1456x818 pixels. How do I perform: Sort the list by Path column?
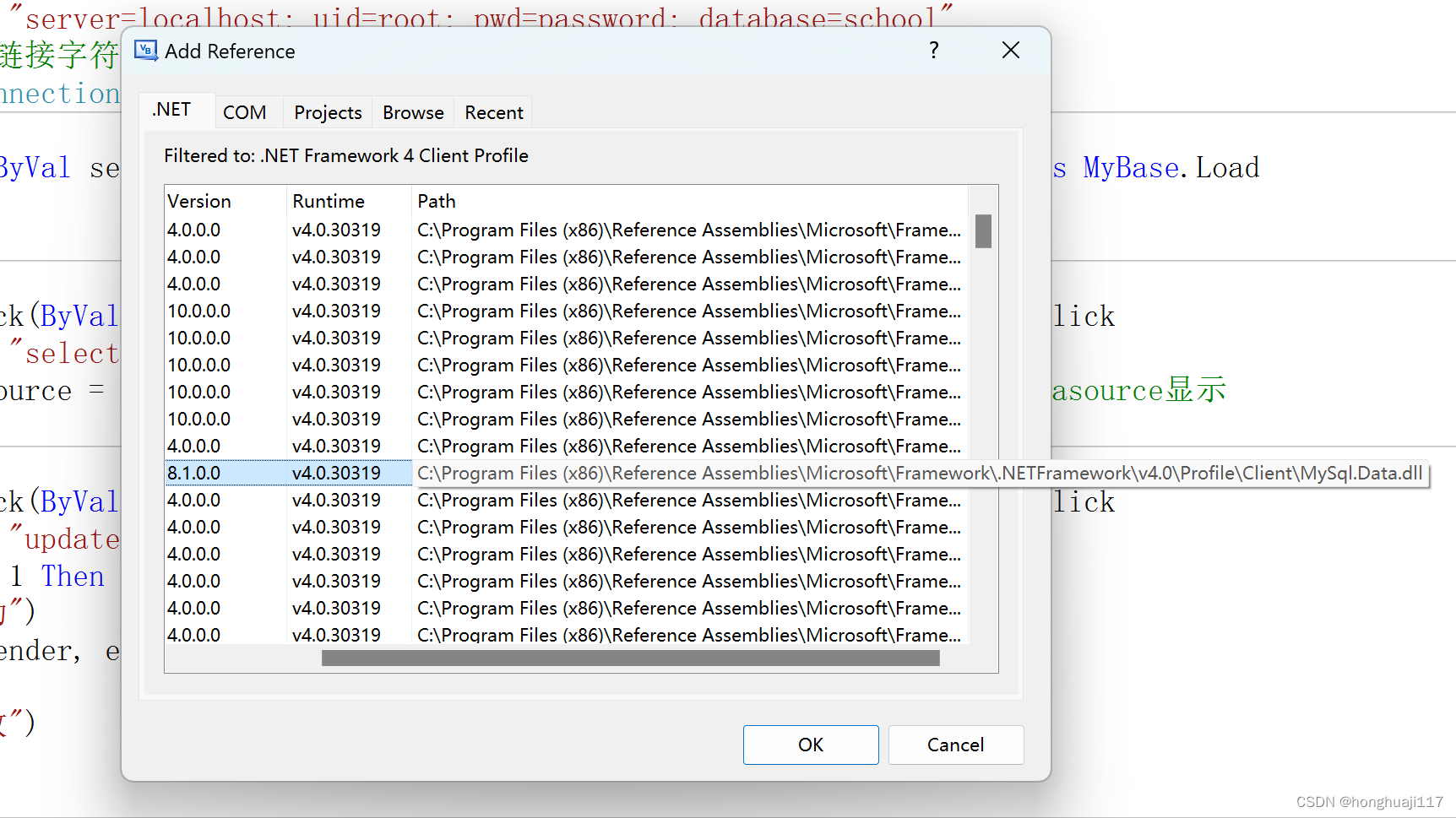[436, 201]
